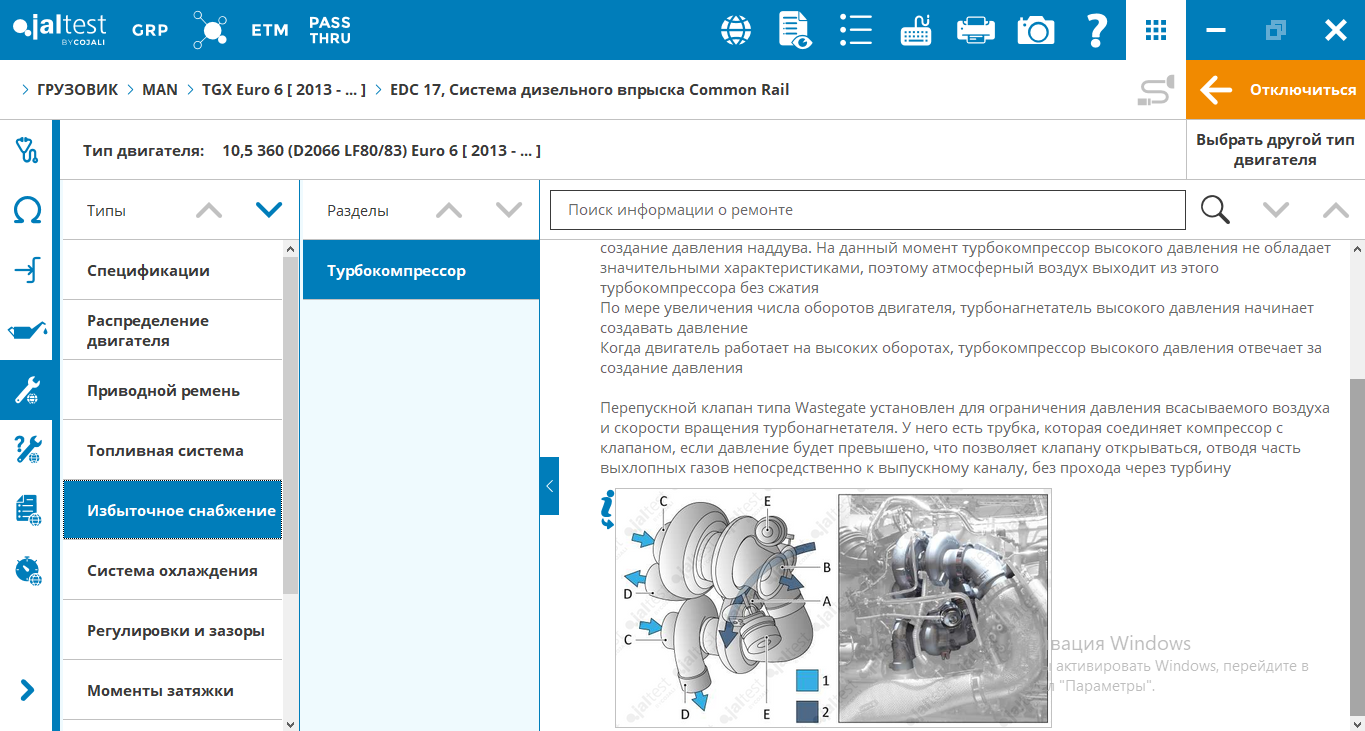Select TGX Euro 6 breadcrumb
Screen dimensions: 1365x731
tap(284, 90)
